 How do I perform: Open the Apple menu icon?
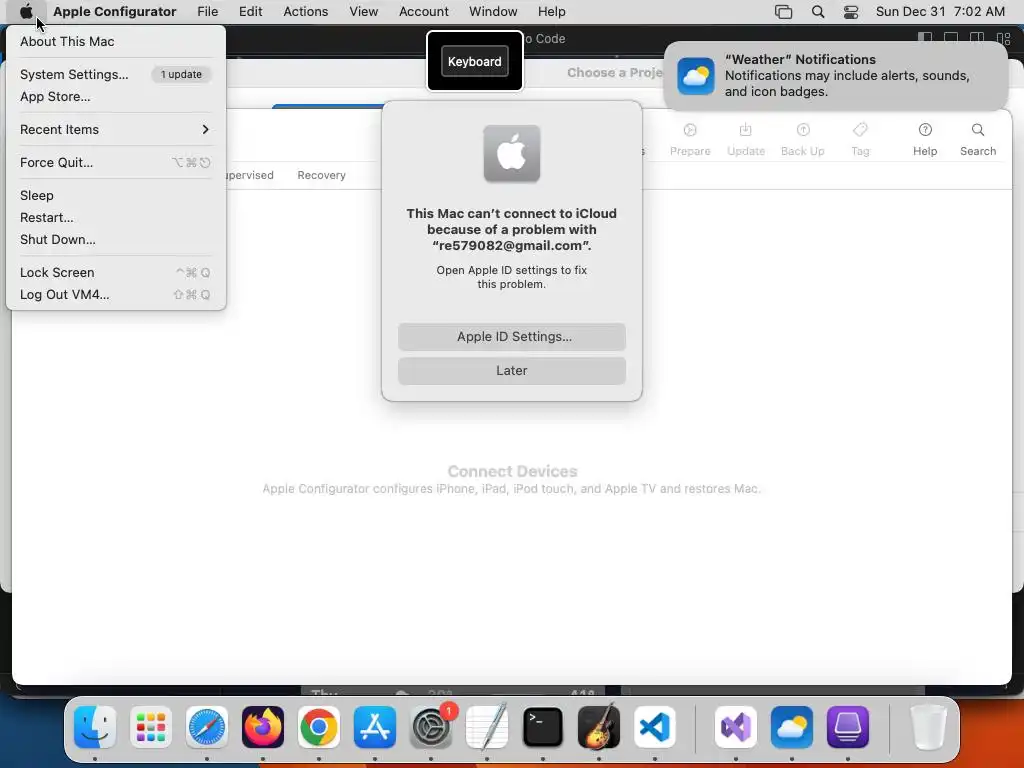26,11
